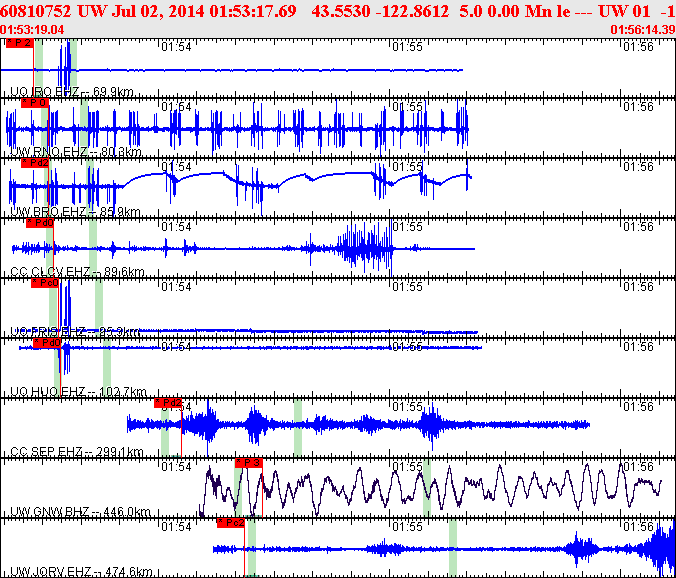The image size is (676, 578).
Task: Click the 01:54 time label on JORV trace
Action: [x=176, y=527]
